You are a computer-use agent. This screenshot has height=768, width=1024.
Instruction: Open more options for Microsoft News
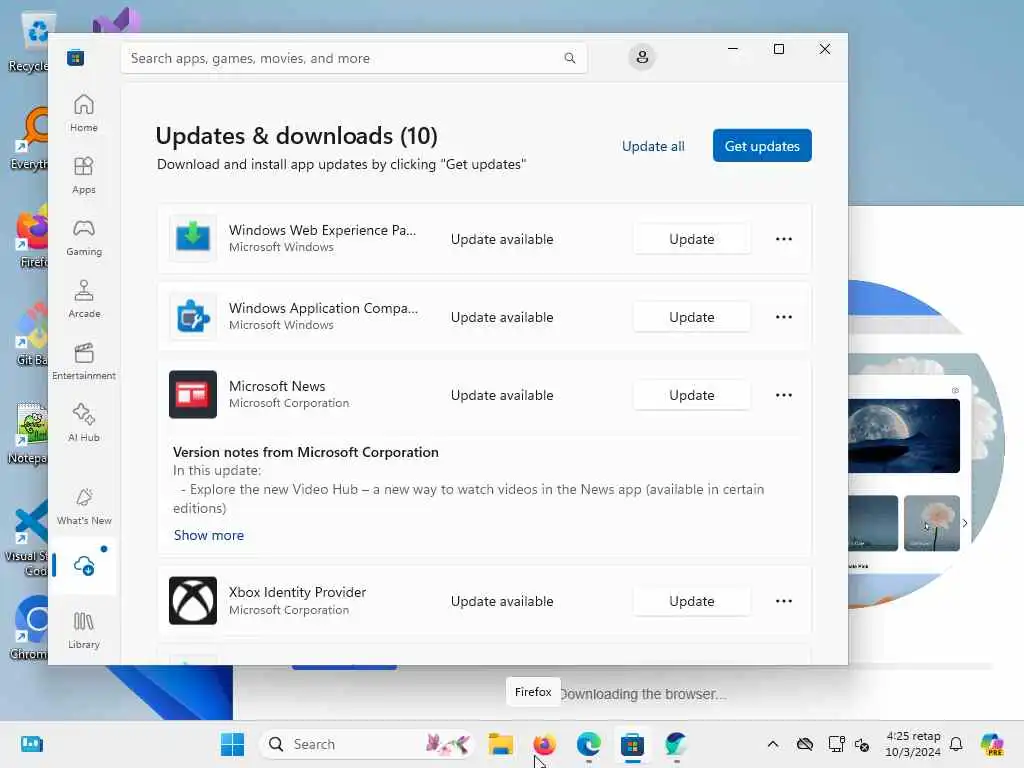784,395
